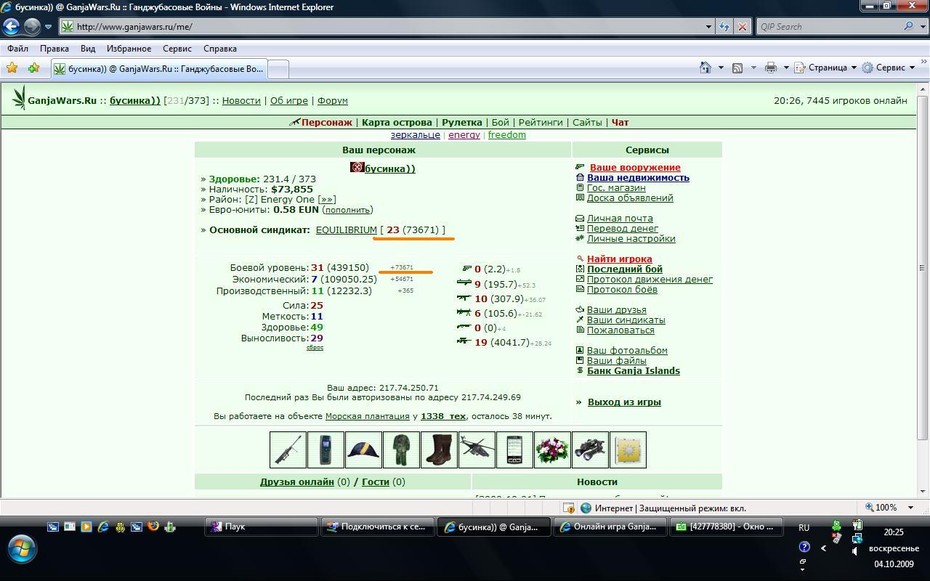Expand the Feeds button dropdown arrow
This screenshot has height=581, width=930.
753,68
